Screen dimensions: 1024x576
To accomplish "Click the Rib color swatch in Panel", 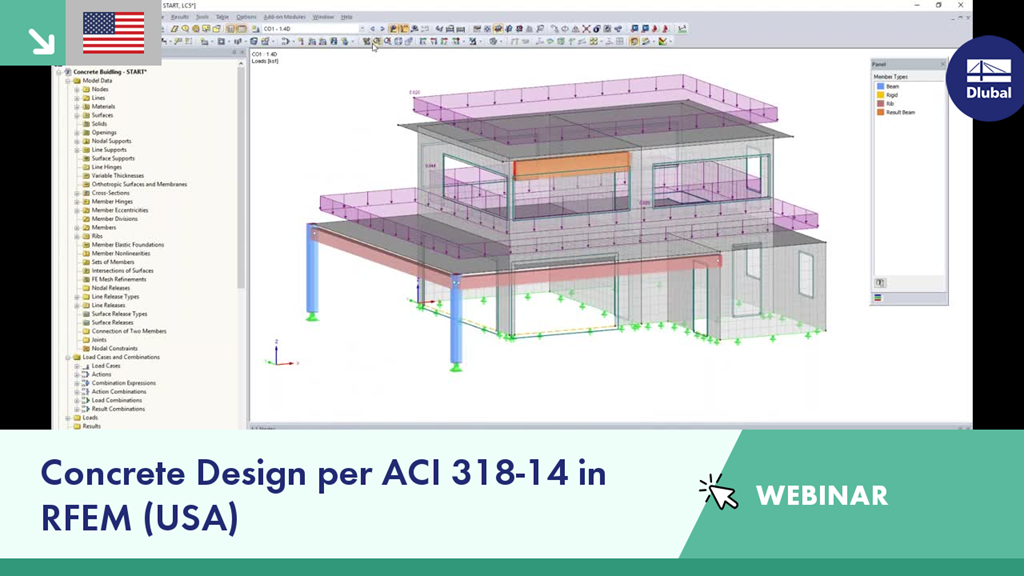I will tap(880, 104).
